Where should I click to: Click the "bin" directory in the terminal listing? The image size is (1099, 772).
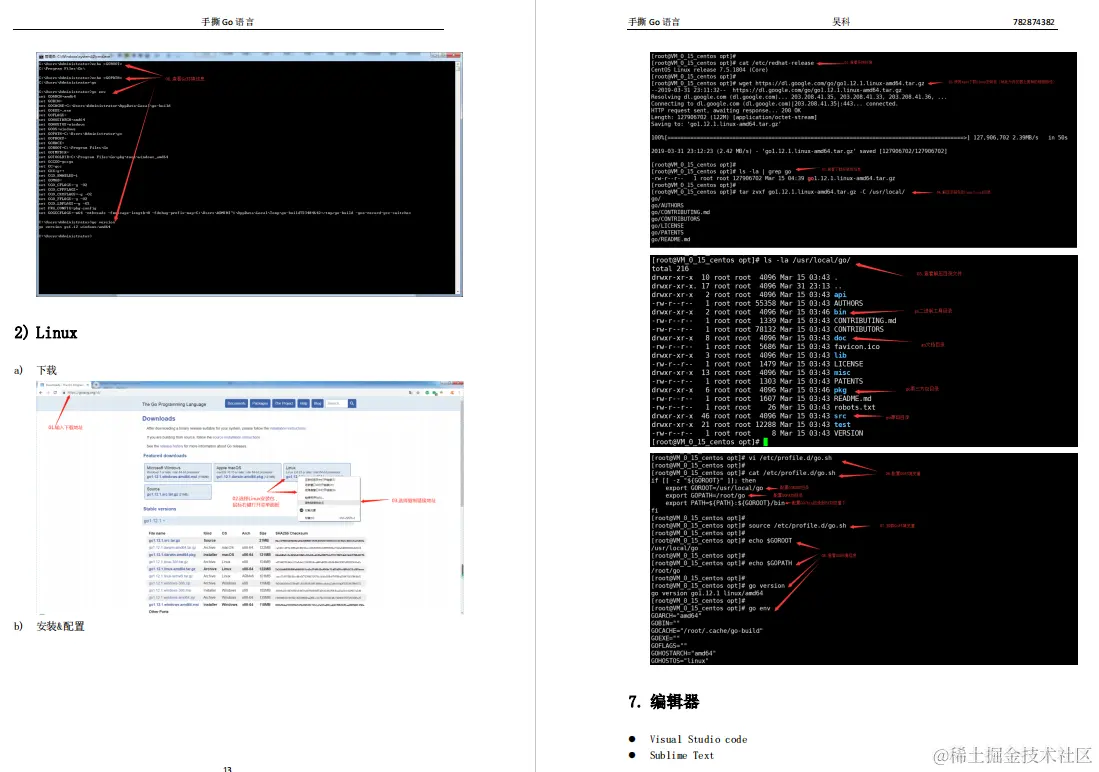coord(840,312)
